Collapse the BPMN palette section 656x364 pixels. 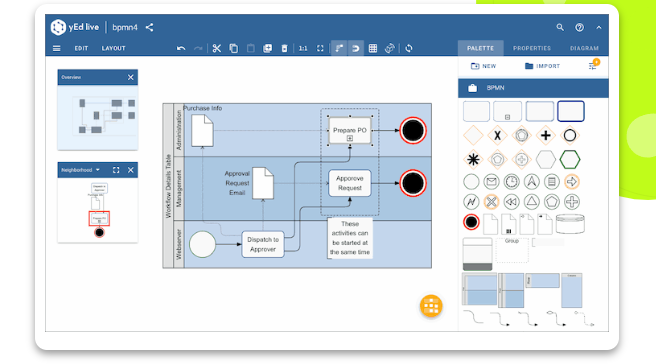tap(533, 88)
